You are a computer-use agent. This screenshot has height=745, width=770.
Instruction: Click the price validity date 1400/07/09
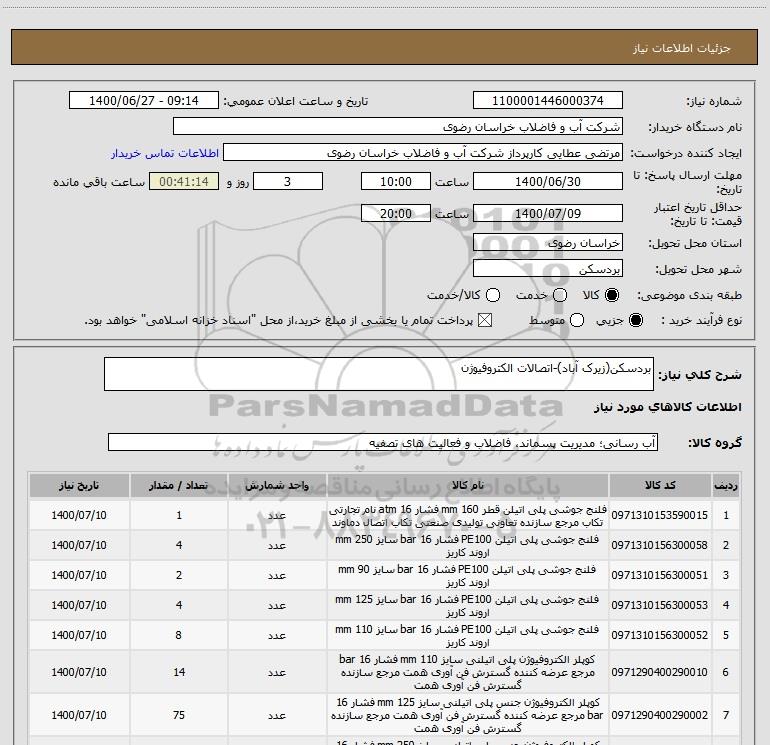[x=548, y=213]
